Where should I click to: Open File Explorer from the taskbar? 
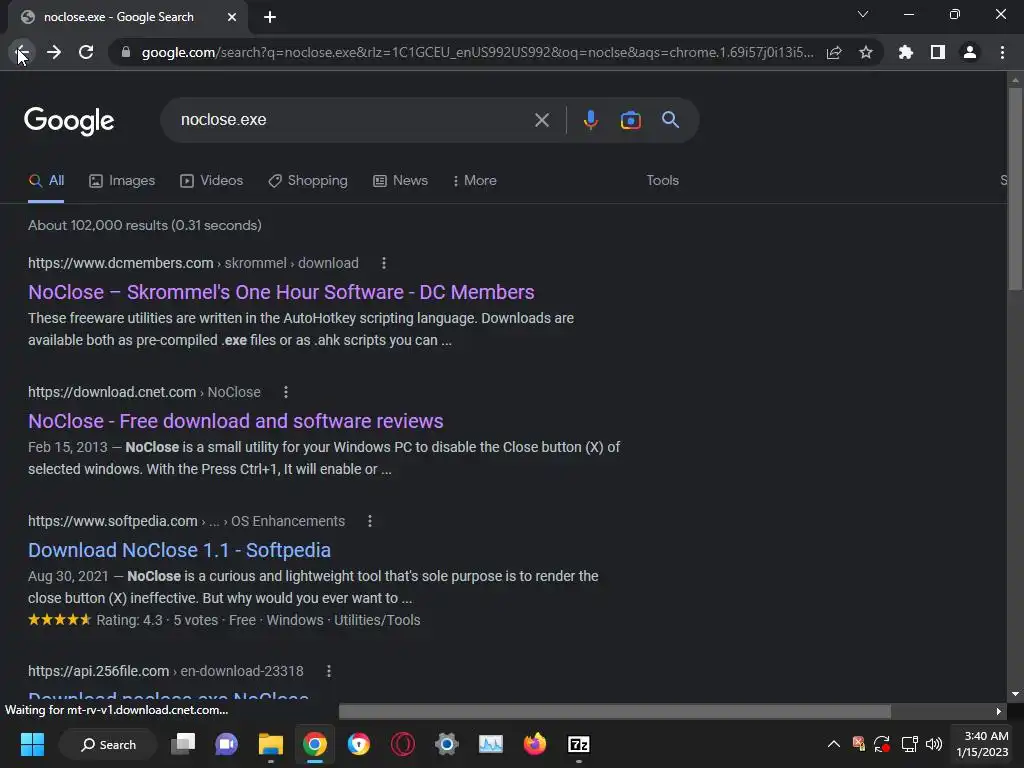click(x=270, y=744)
